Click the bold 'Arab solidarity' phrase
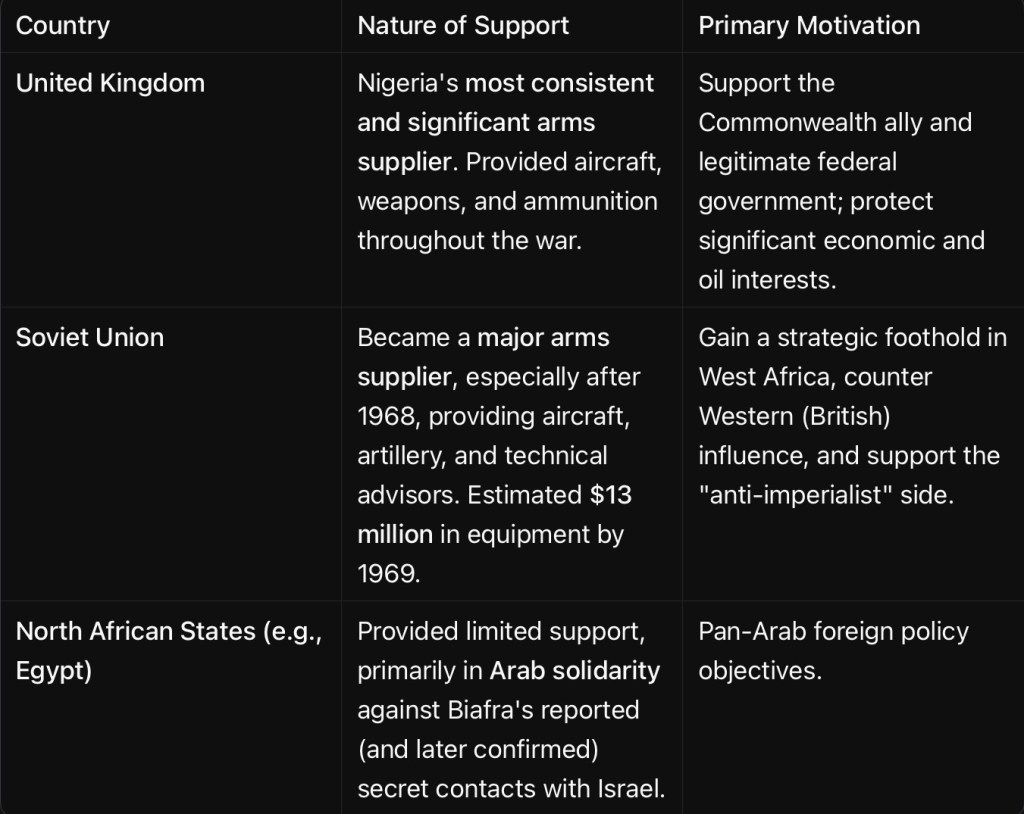Image resolution: width=1024 pixels, height=814 pixels. pos(574,670)
